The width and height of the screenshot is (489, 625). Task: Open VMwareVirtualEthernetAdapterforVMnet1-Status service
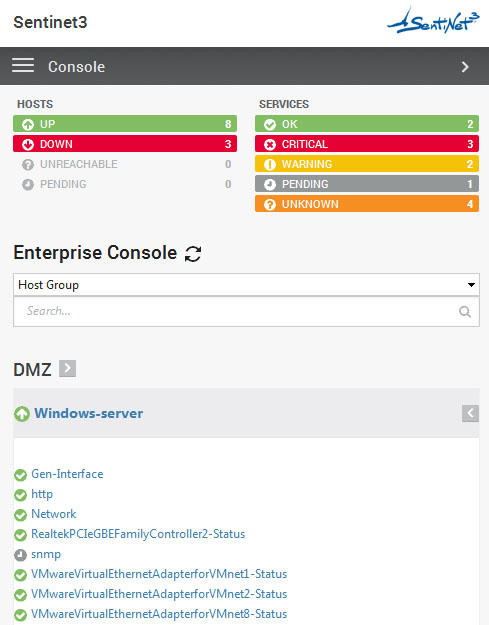point(159,574)
